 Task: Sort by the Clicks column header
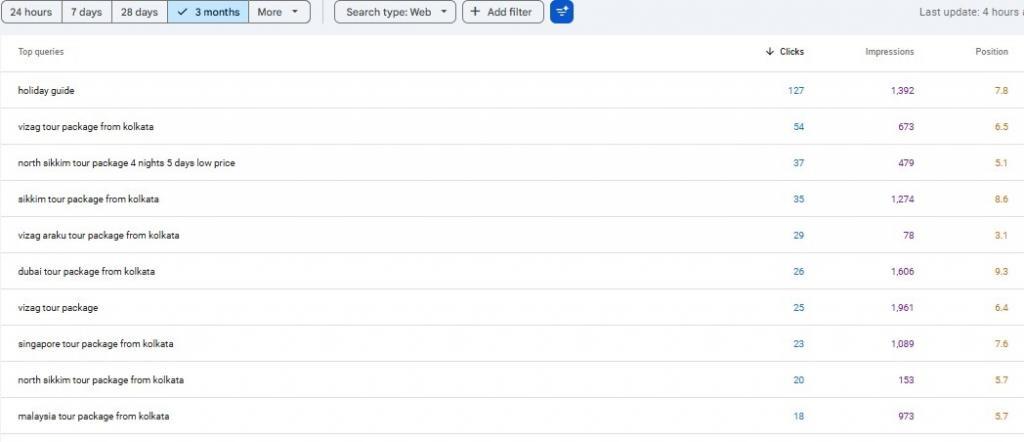click(x=792, y=52)
